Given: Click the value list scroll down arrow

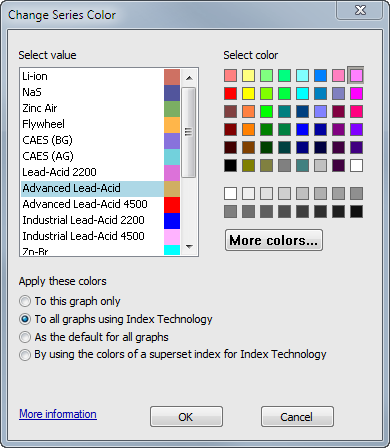Looking at the screenshot, I should coord(189,247).
